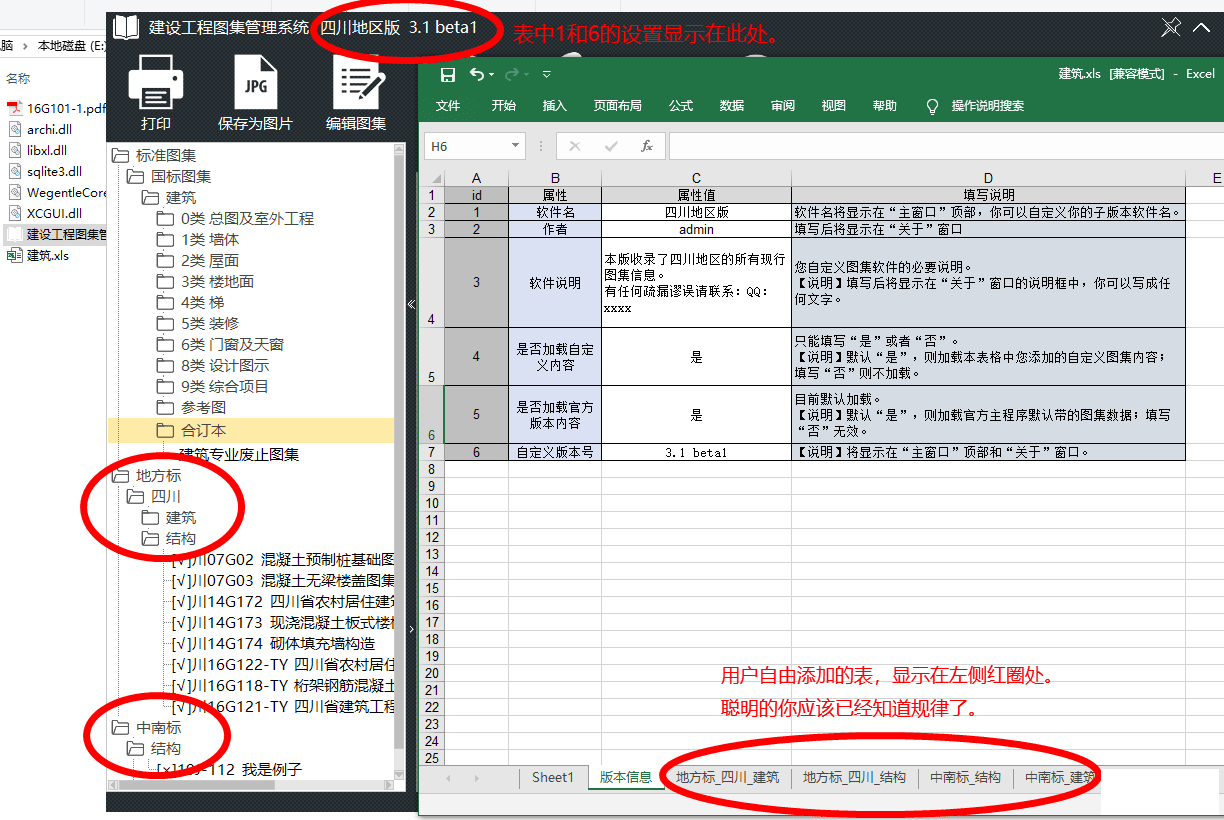Select 16G101-1.pdf in the Explorer window
The height and width of the screenshot is (820, 1224).
(x=56, y=108)
